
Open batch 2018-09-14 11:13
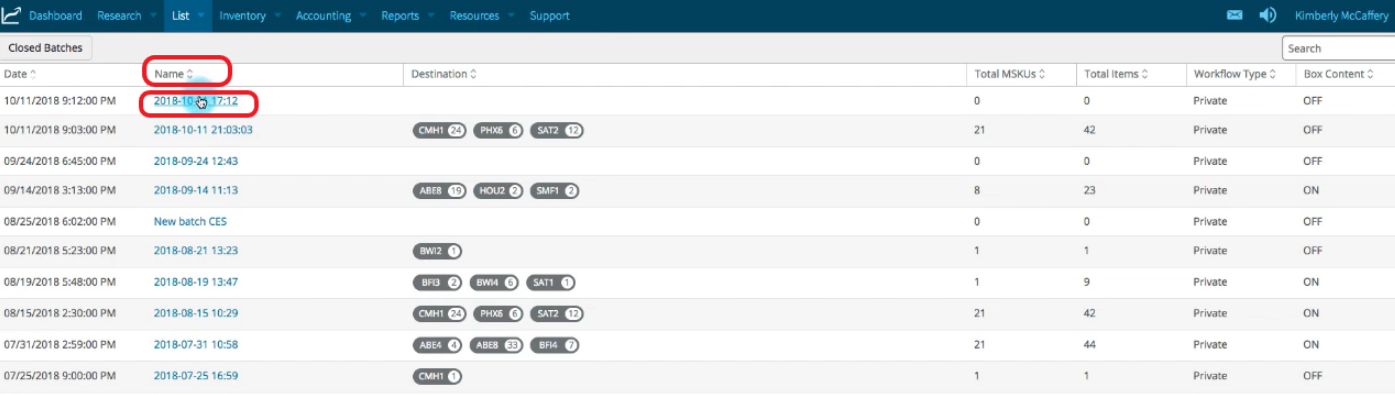point(196,191)
